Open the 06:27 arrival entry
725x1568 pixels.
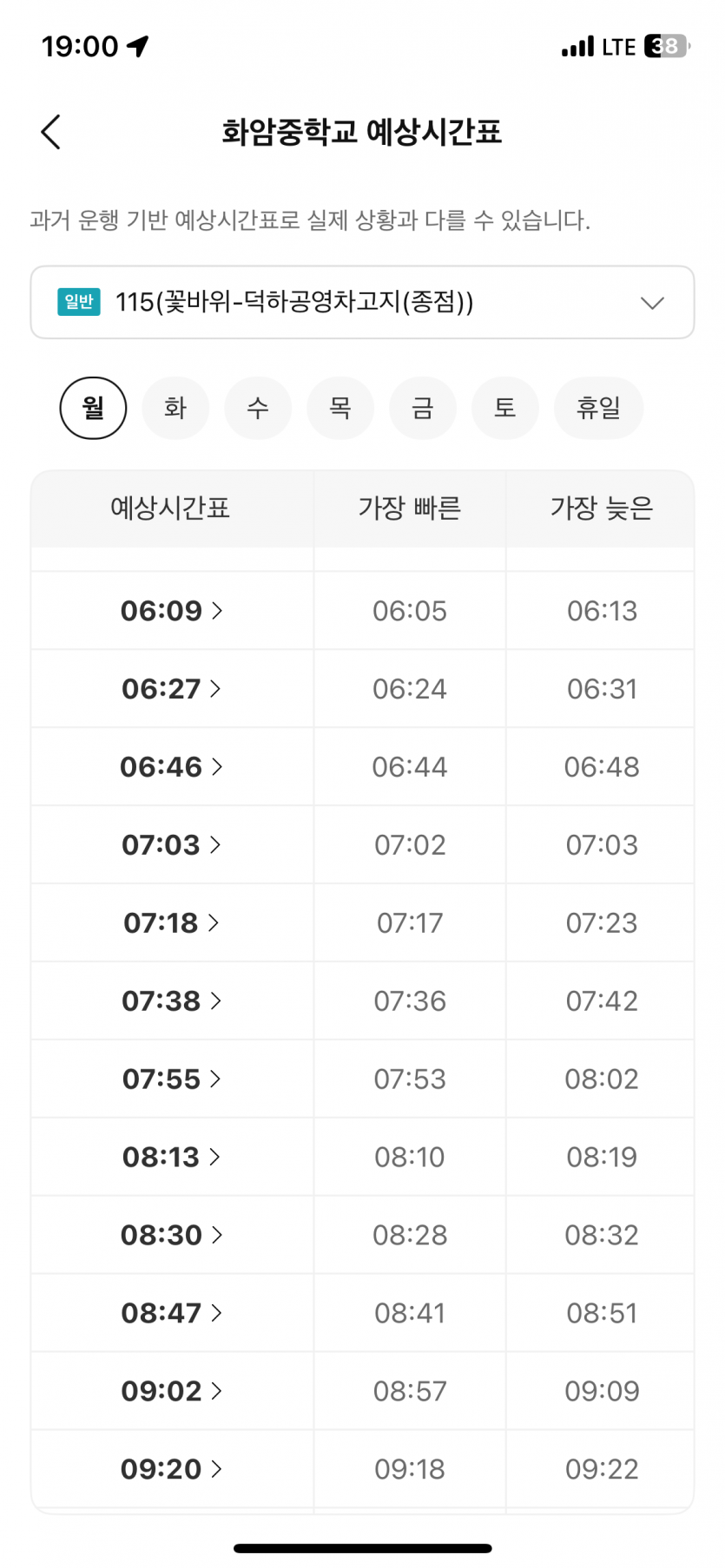coord(171,689)
